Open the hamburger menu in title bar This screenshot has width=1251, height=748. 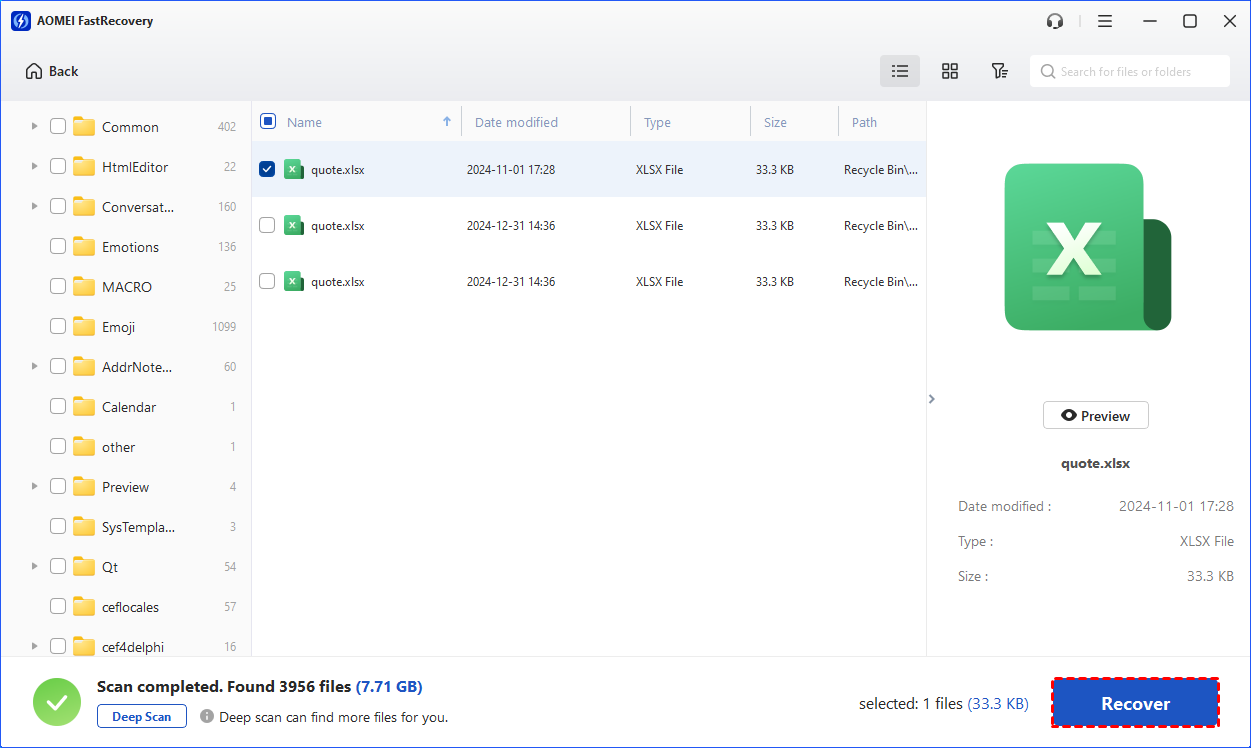[x=1105, y=21]
